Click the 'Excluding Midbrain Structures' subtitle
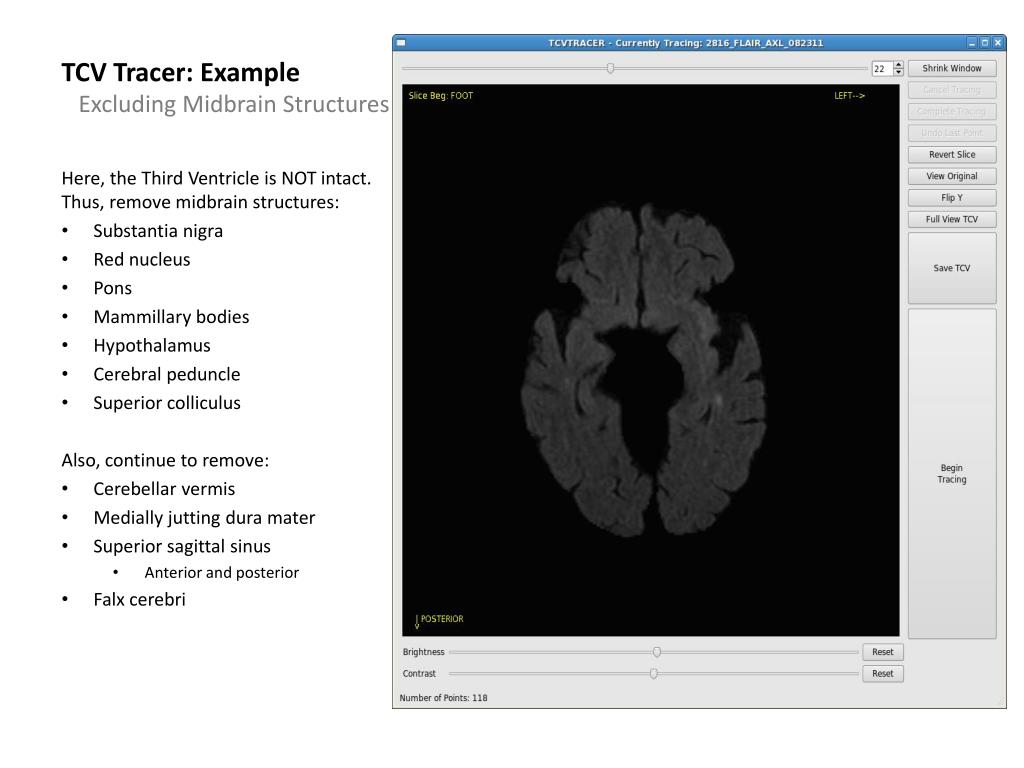The height and width of the screenshot is (768, 1024). [x=234, y=104]
